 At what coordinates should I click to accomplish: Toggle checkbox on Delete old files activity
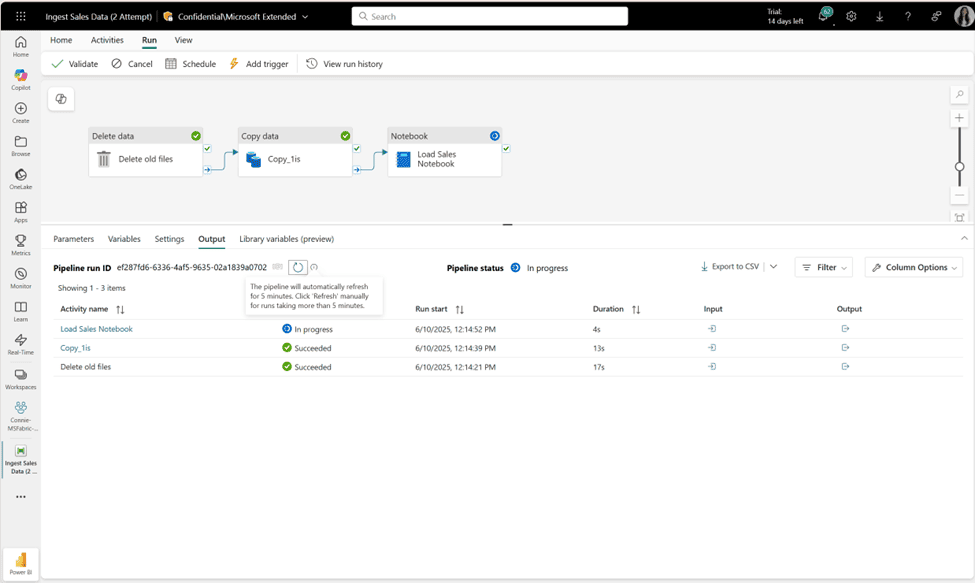click(207, 149)
